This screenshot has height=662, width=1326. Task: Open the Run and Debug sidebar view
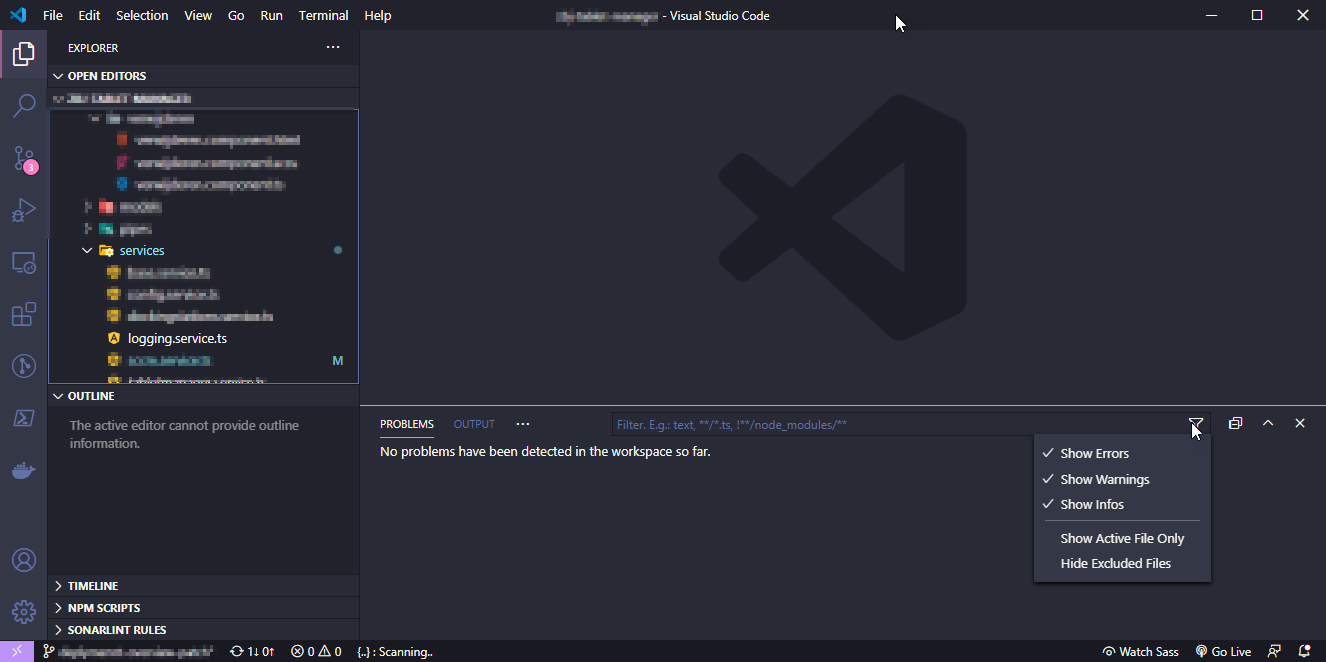click(24, 210)
